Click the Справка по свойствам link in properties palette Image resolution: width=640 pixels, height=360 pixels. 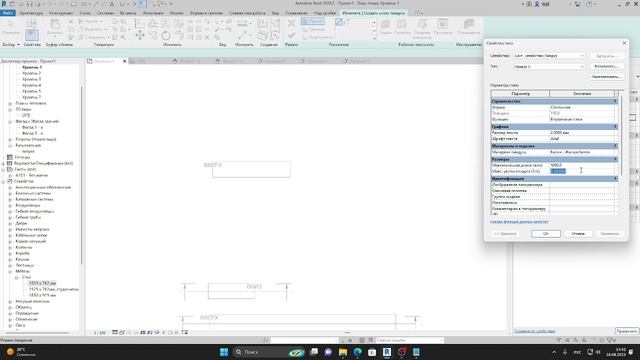534,331
